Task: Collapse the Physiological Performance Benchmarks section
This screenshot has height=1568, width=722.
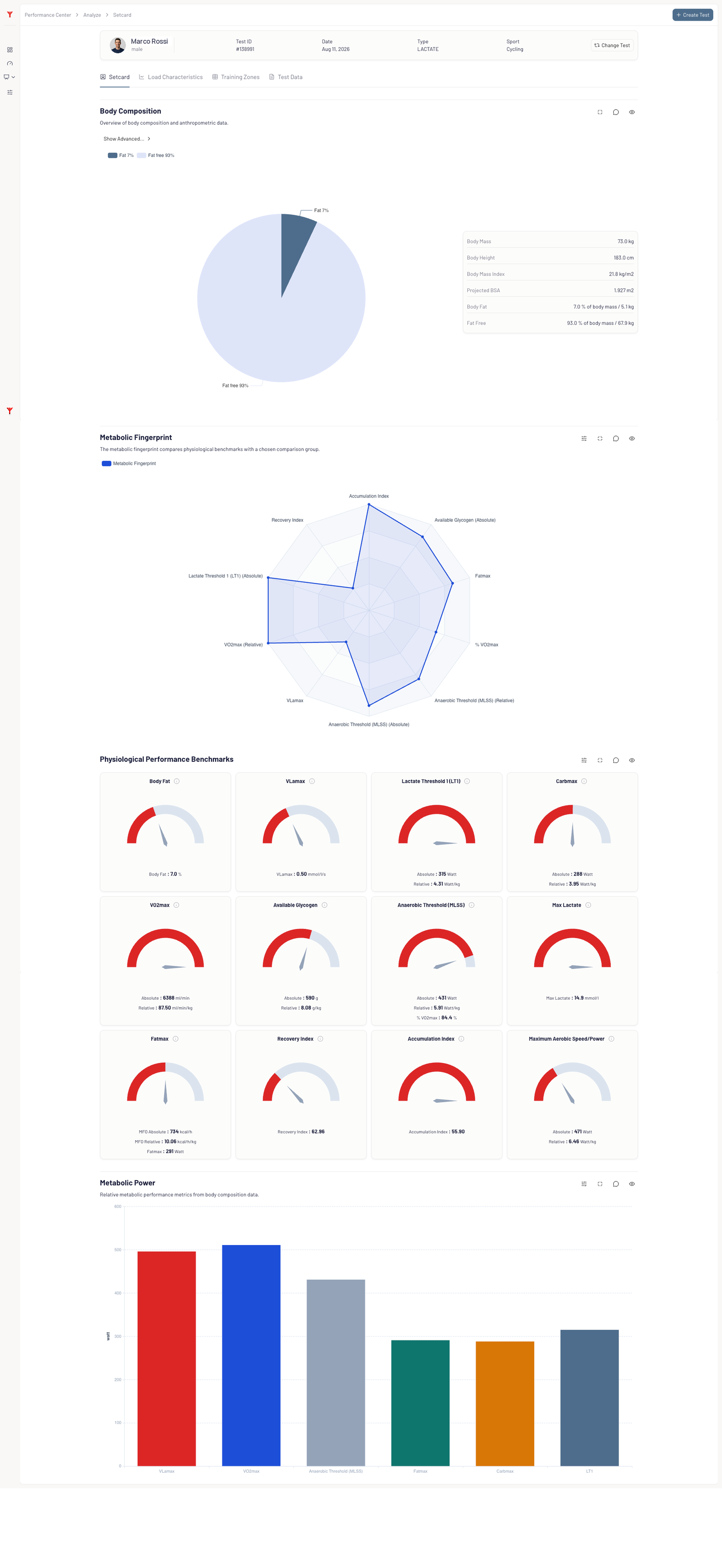Action: [600, 760]
